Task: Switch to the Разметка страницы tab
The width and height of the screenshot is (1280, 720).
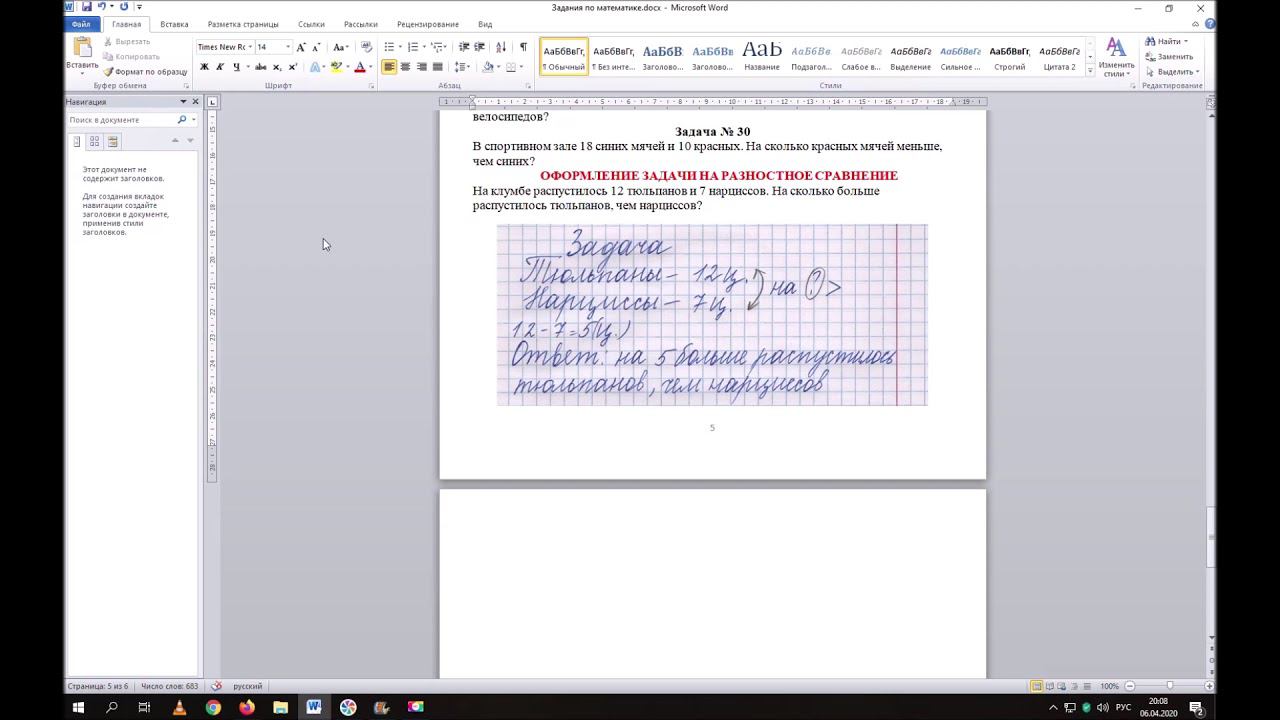Action: pyautogui.click(x=243, y=24)
